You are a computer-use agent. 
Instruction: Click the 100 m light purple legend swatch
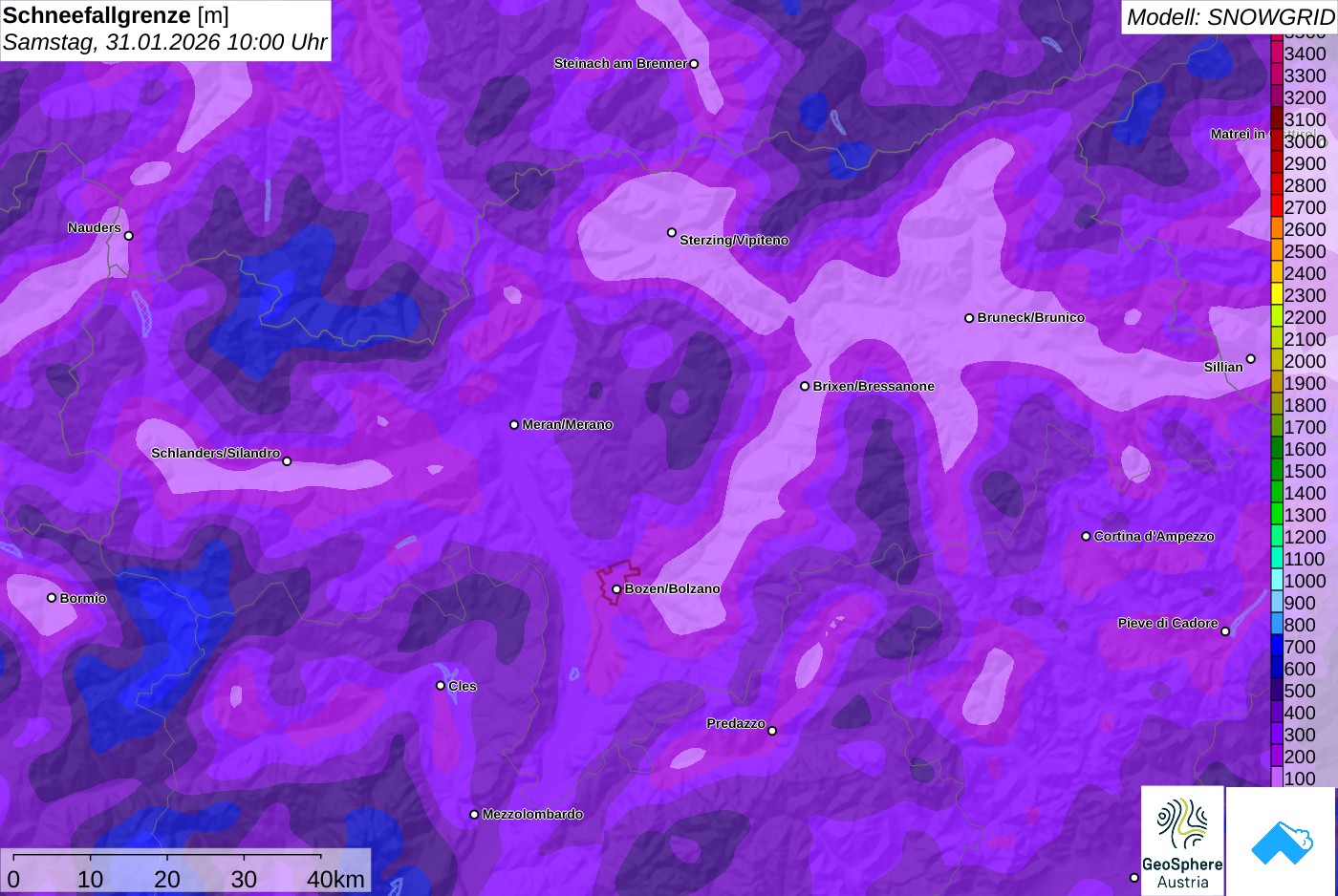pos(1277,779)
